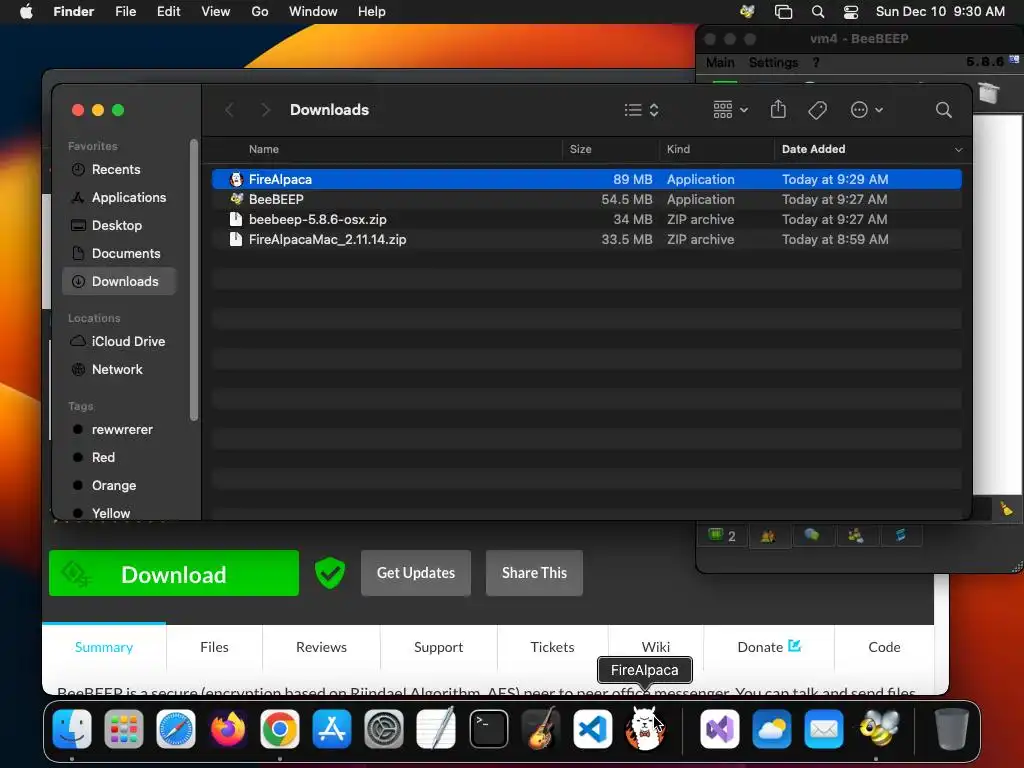
Task: Open Firefox from the Dock
Action: click(227, 729)
